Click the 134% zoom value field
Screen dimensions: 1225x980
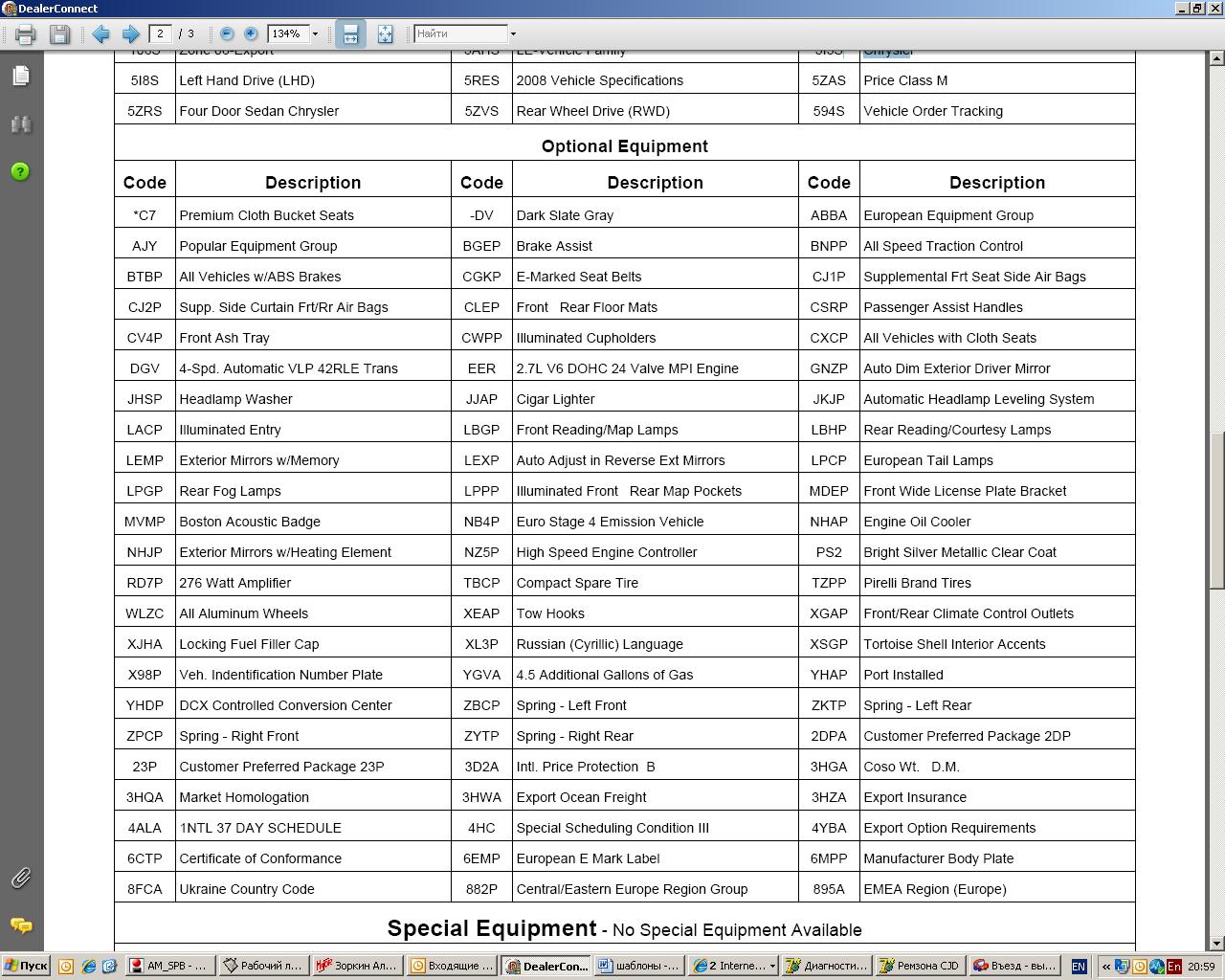288,33
